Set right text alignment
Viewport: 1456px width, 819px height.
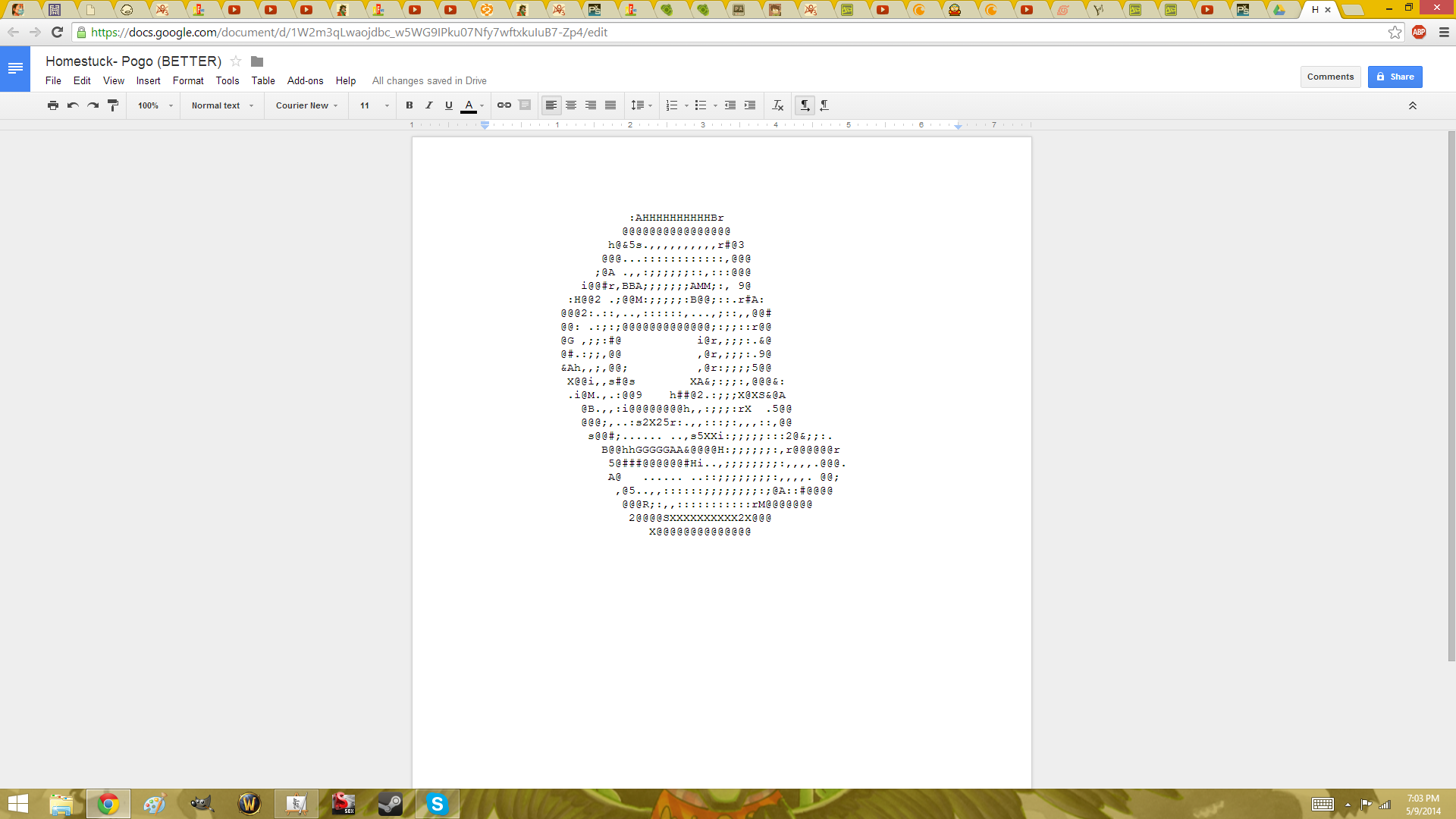tap(591, 105)
